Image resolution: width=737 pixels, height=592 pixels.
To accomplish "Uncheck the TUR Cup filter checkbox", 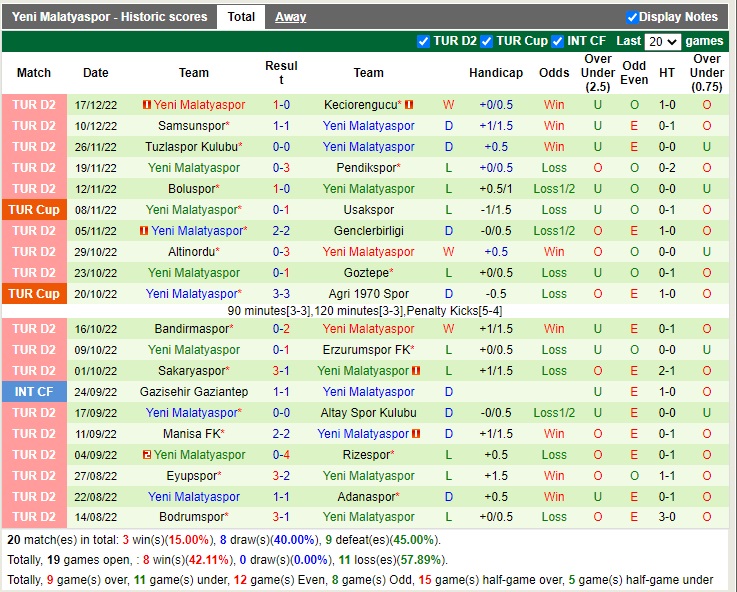I will pyautogui.click(x=486, y=41).
